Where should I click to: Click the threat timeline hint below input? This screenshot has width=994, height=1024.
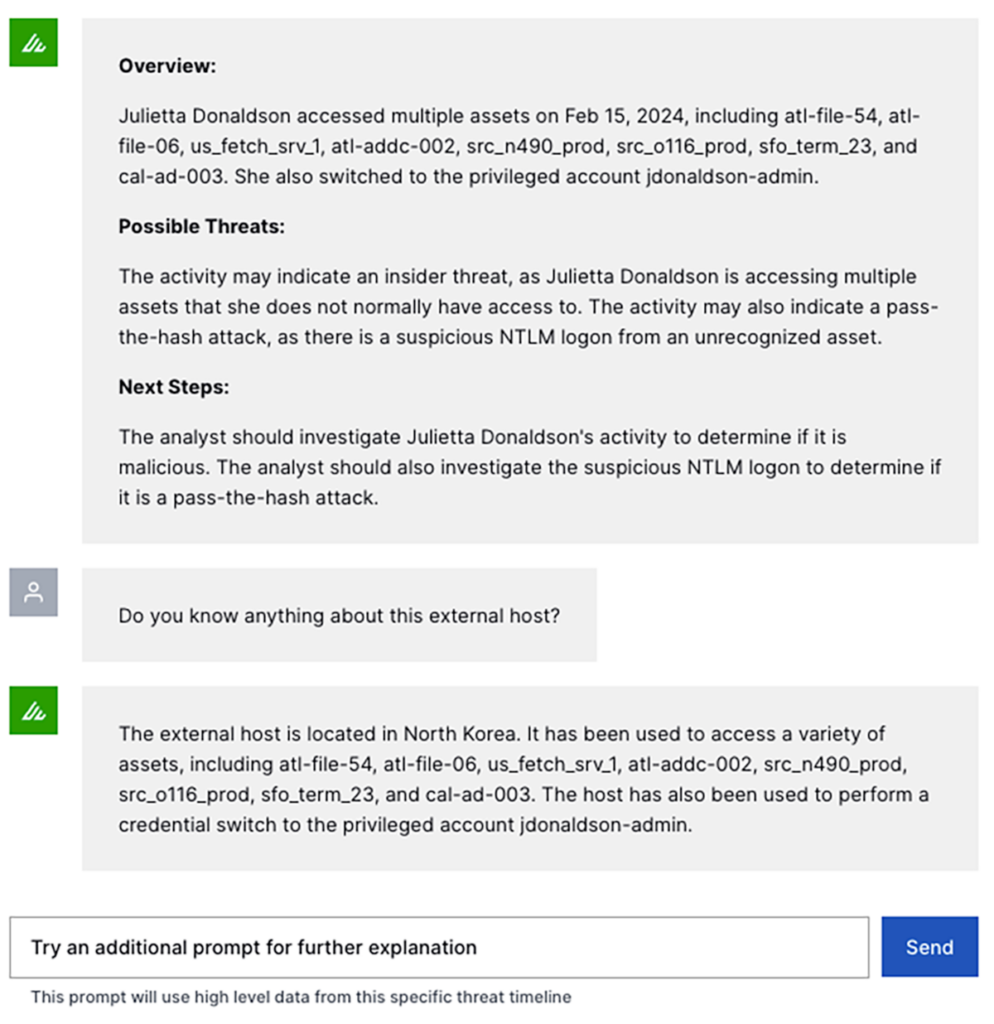click(x=300, y=997)
